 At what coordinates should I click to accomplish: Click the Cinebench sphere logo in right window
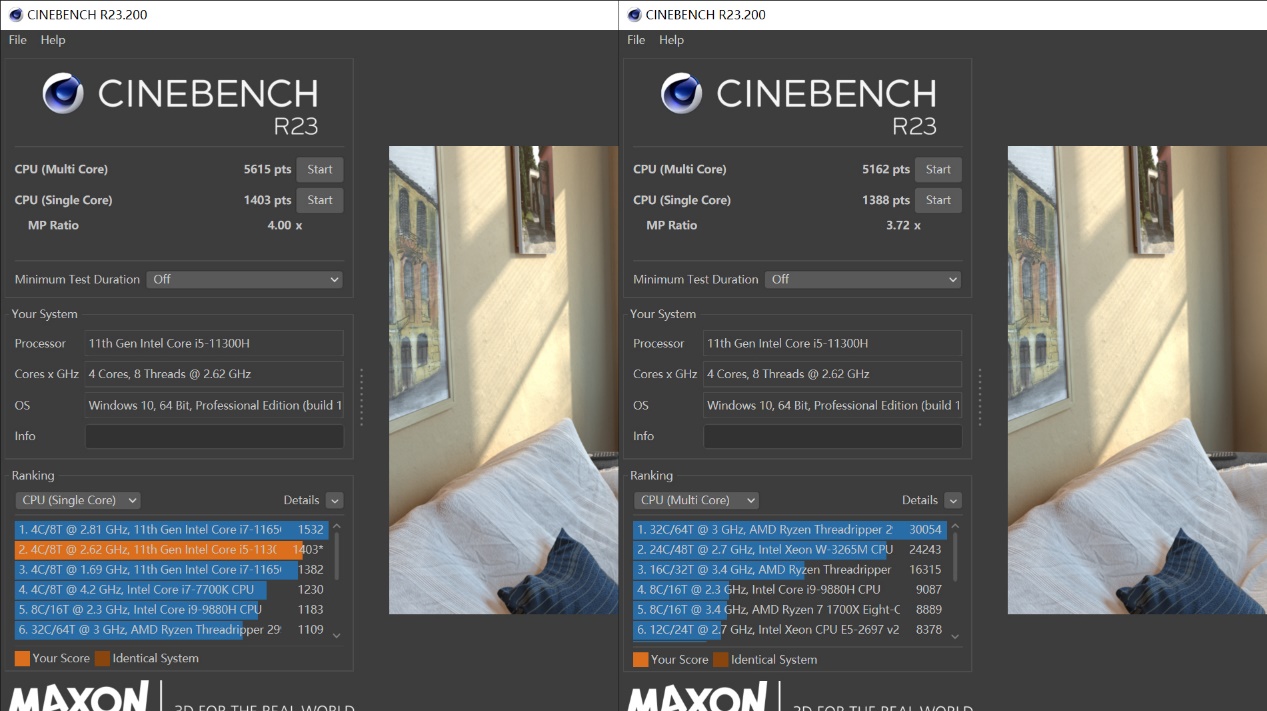click(681, 93)
